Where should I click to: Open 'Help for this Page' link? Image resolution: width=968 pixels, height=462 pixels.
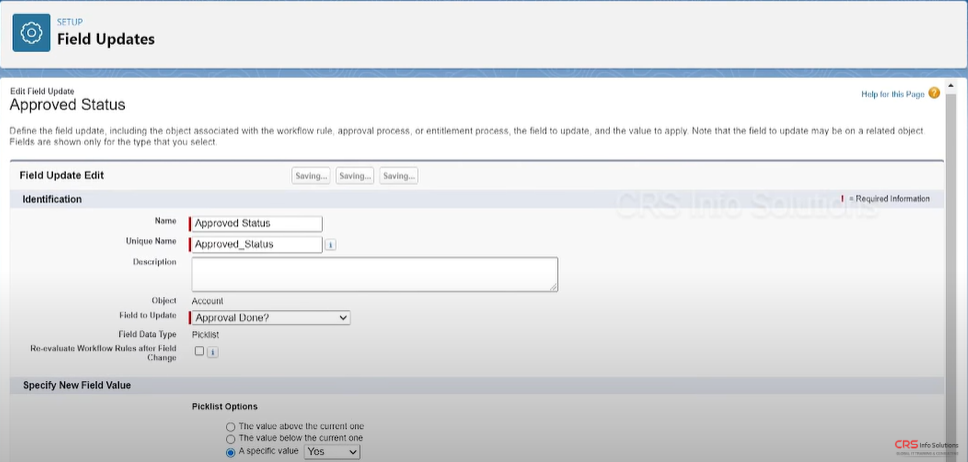pyautogui.click(x=892, y=94)
